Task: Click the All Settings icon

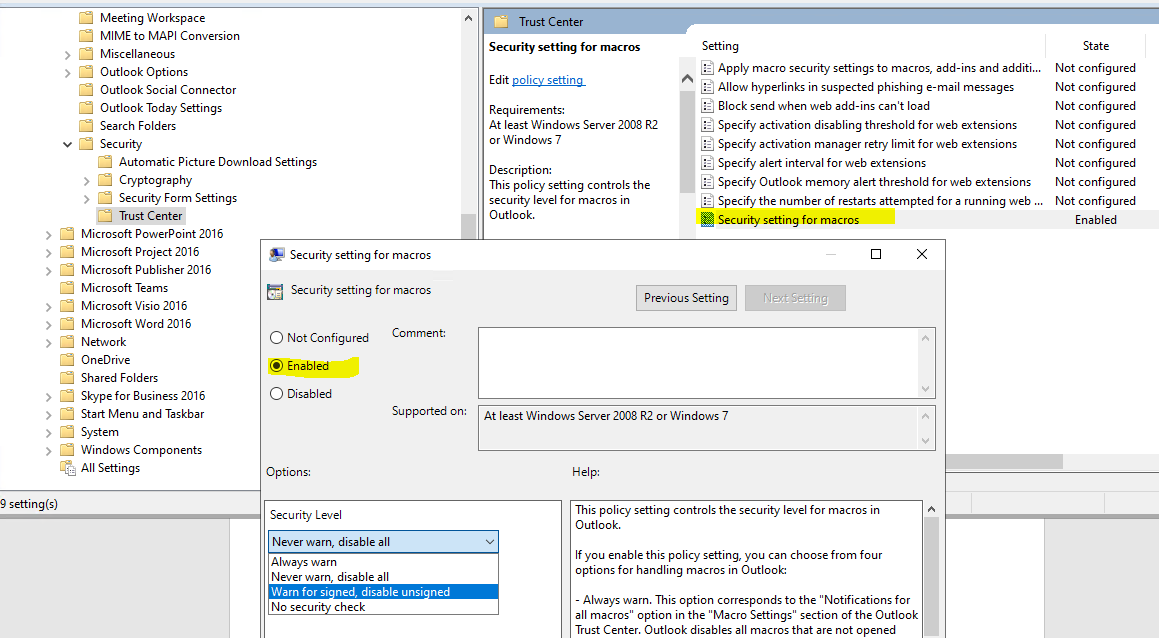Action: (x=67, y=468)
